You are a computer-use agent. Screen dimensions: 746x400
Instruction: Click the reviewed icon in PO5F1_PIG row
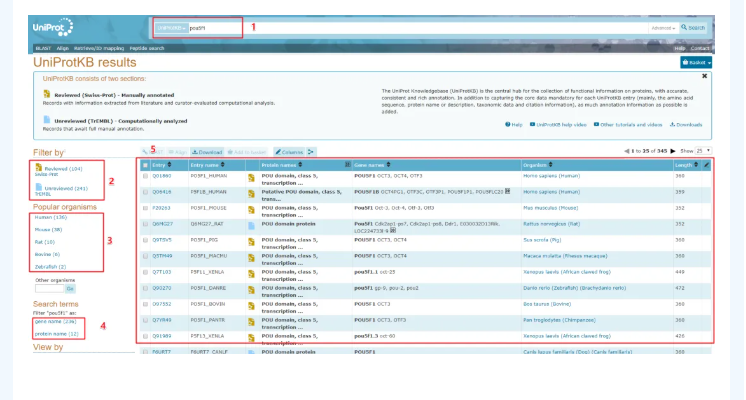tap(251, 242)
